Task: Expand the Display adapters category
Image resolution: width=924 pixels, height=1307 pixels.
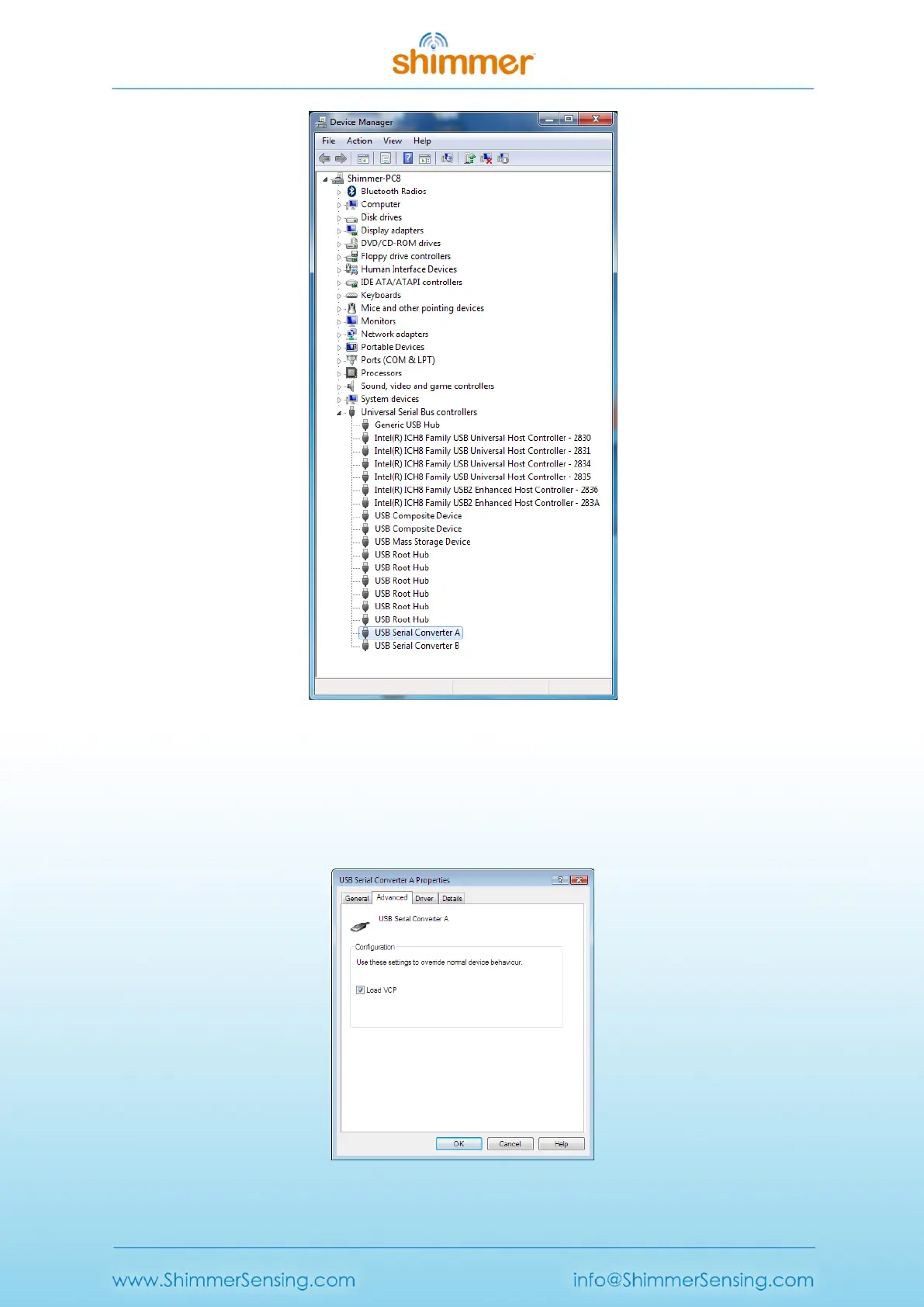Action: (x=339, y=231)
